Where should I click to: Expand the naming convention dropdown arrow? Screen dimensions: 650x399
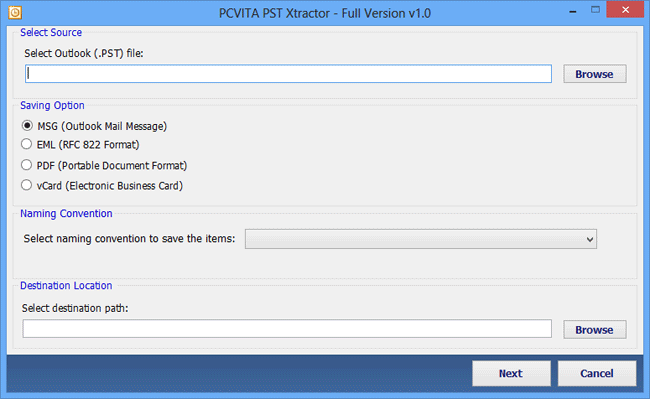pos(589,239)
